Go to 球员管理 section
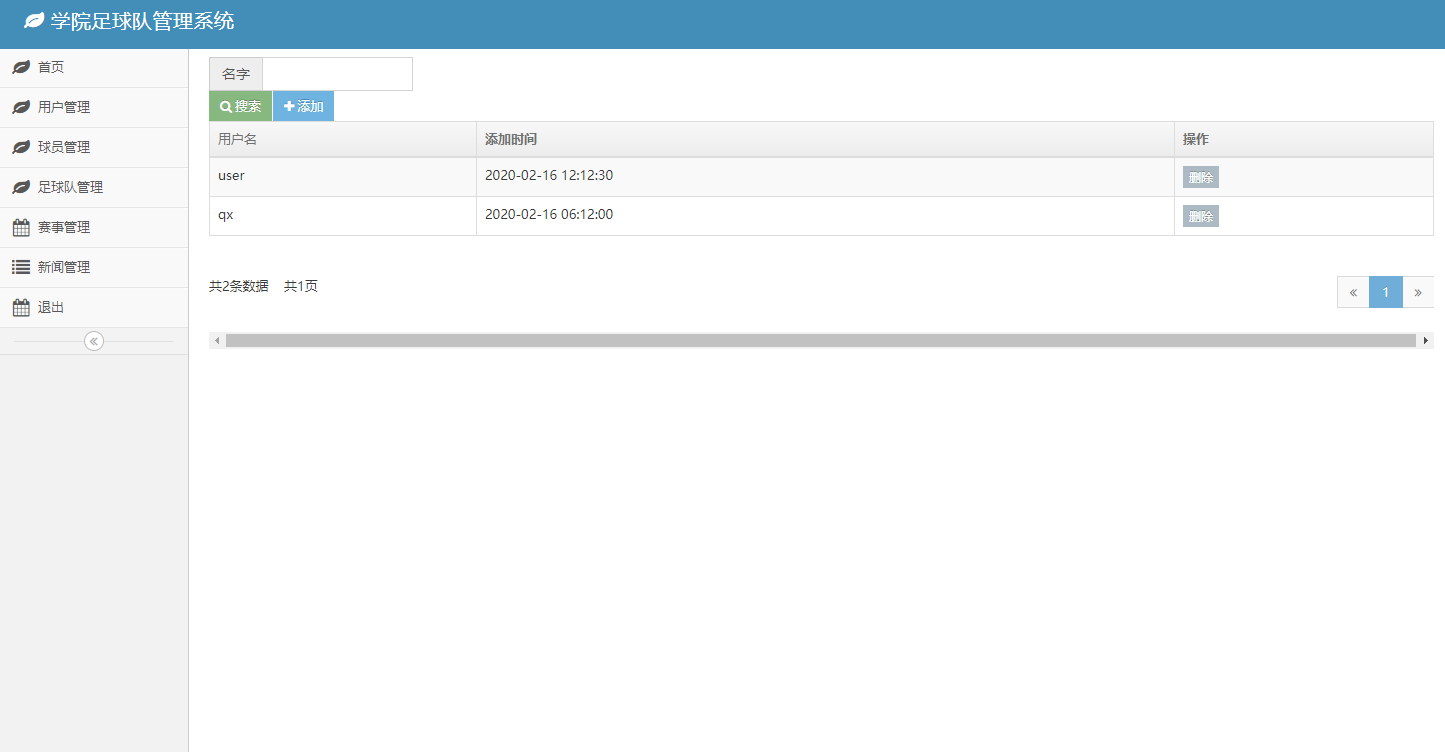Screen dimensions: 1445x752 click(94, 147)
